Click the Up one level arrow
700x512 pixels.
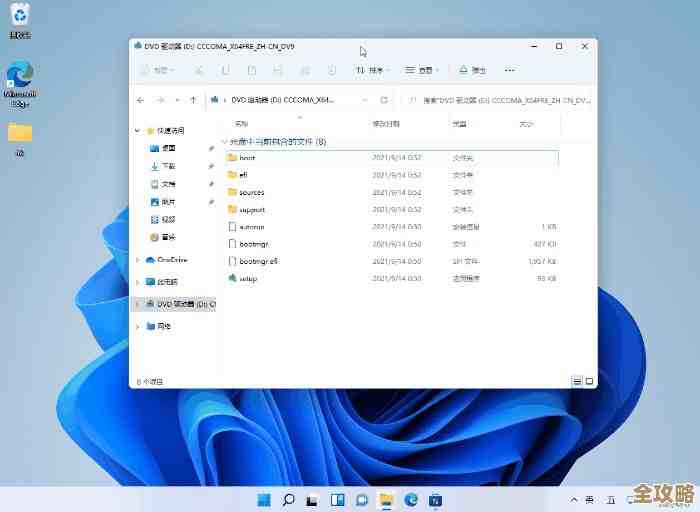point(193,100)
